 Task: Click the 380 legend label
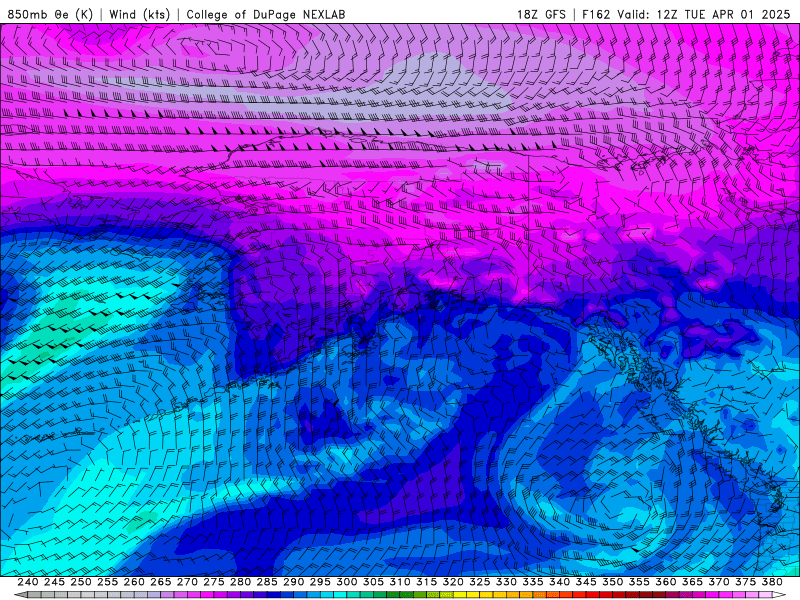772,582
